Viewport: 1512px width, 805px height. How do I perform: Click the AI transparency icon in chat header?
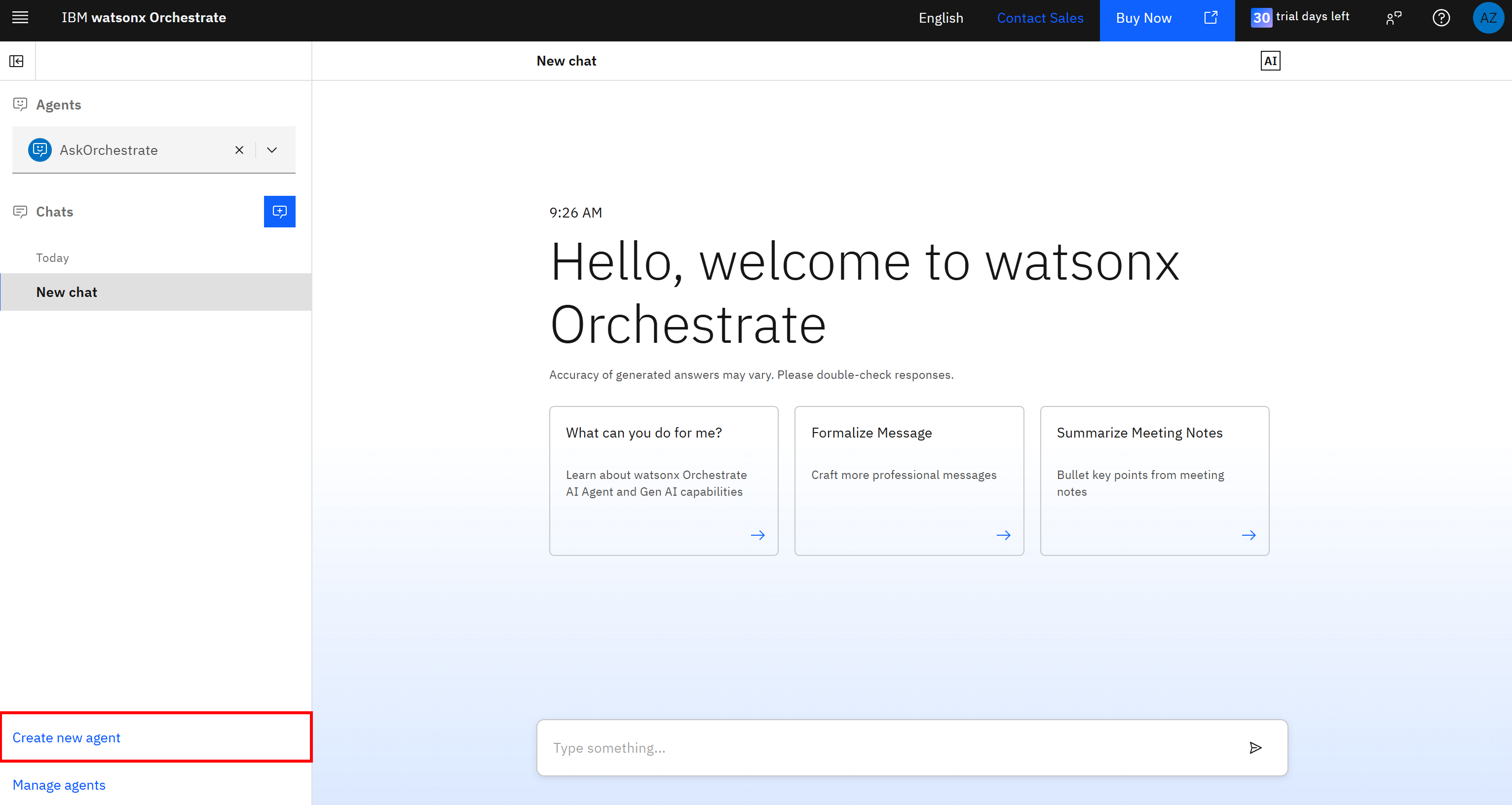pos(1270,61)
